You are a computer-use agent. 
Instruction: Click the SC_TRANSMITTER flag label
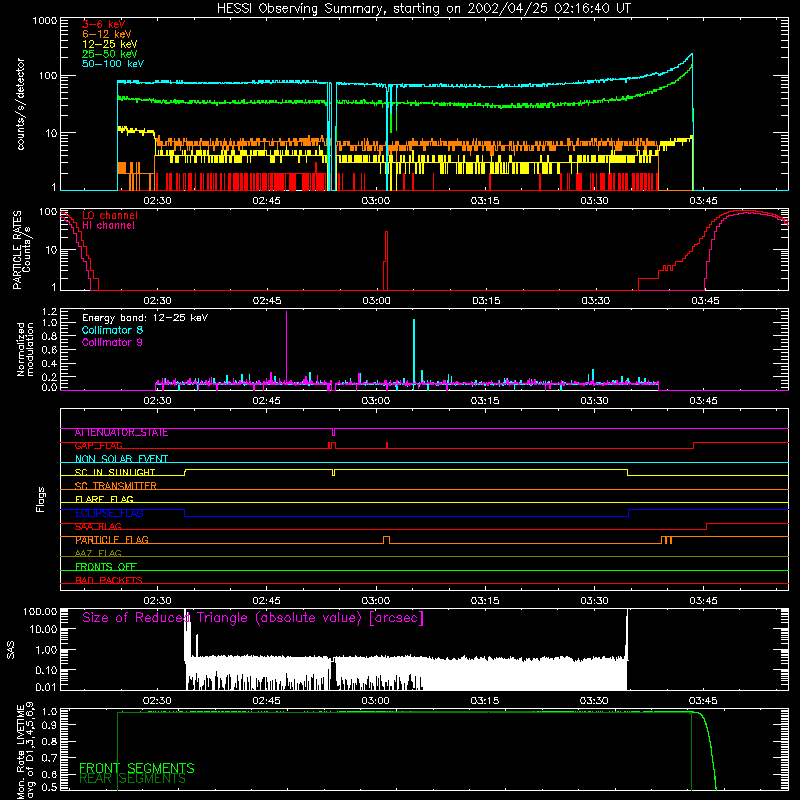[116, 486]
